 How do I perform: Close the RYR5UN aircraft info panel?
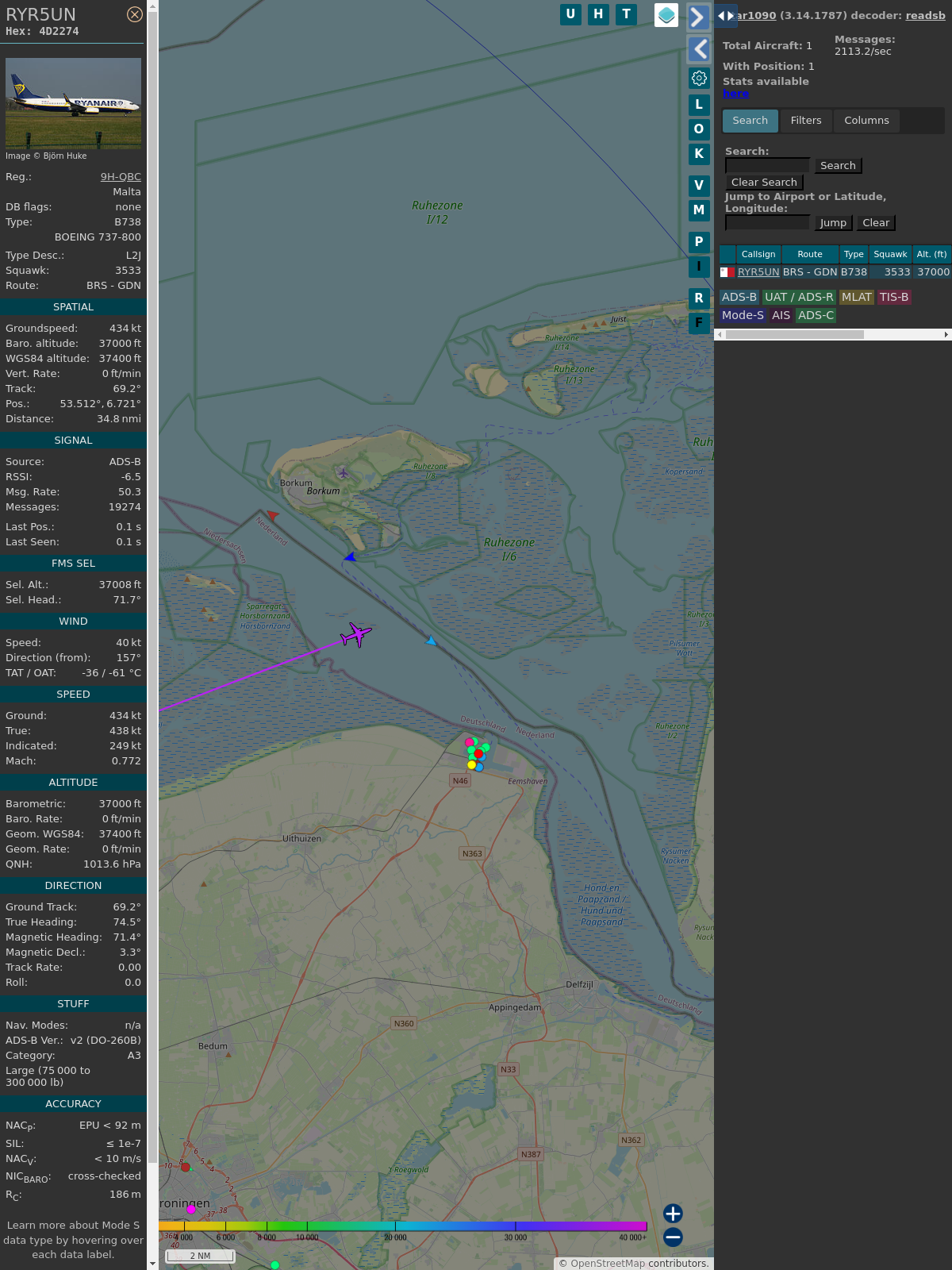135,14
